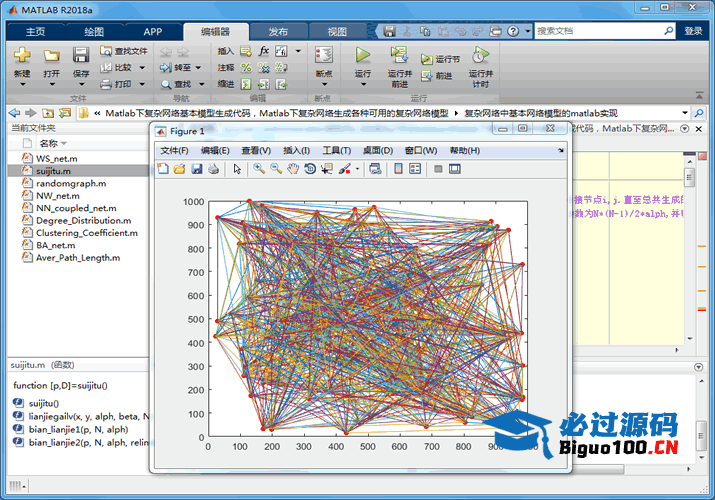
Task: Select the Edit Plot arrow tool
Action: click(237, 169)
